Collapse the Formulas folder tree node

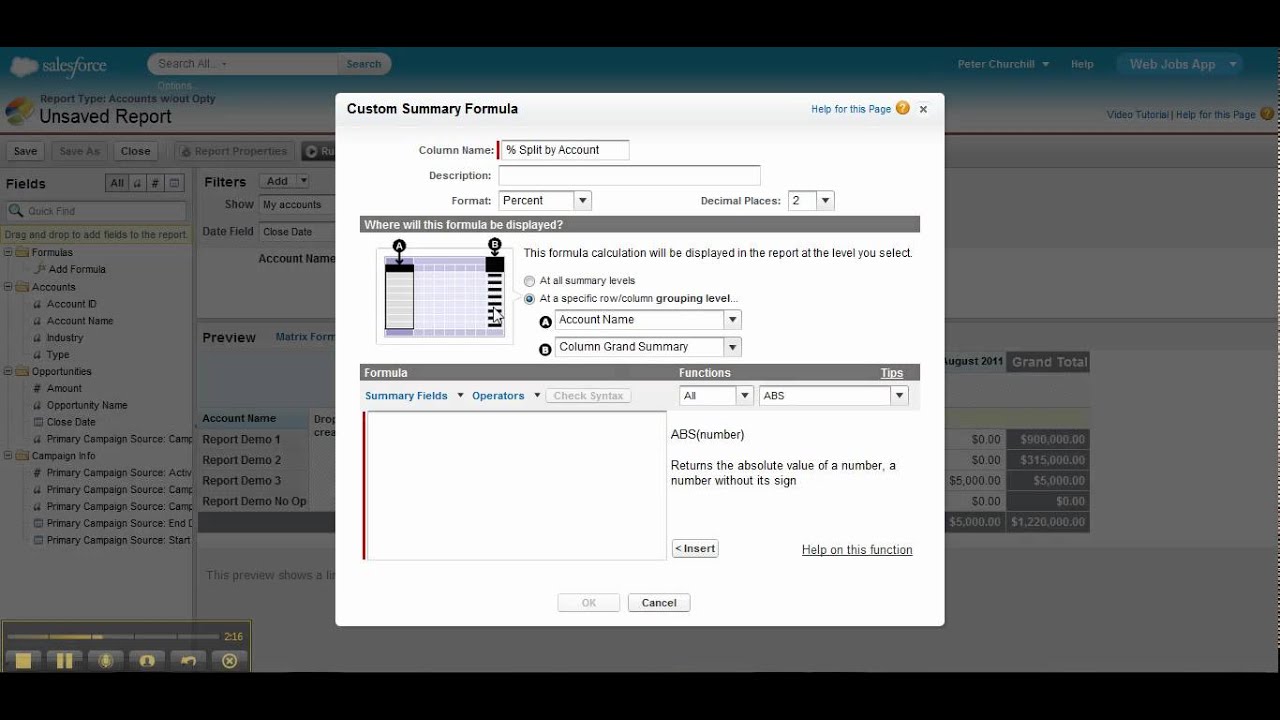9,252
